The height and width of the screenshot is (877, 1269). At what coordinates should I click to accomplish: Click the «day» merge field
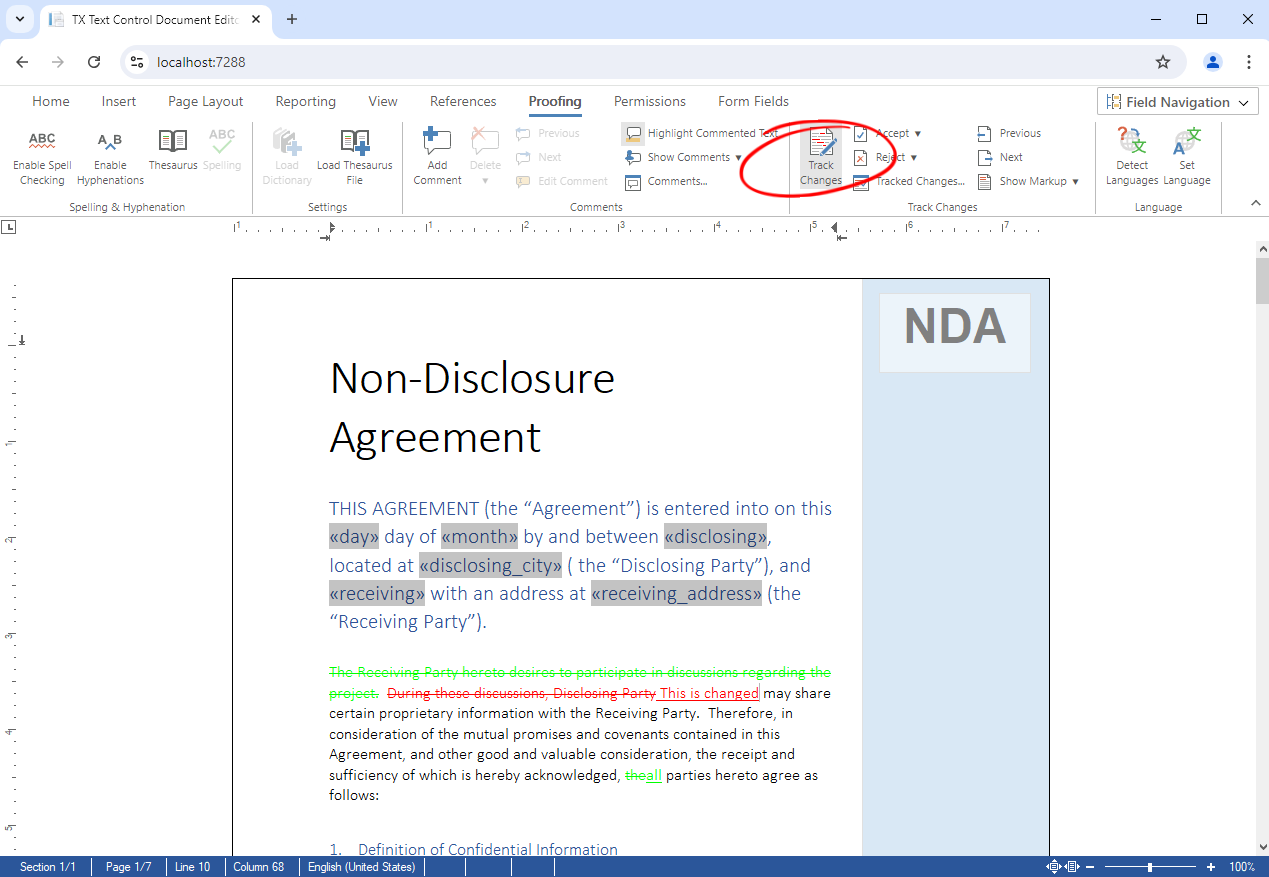(354, 537)
